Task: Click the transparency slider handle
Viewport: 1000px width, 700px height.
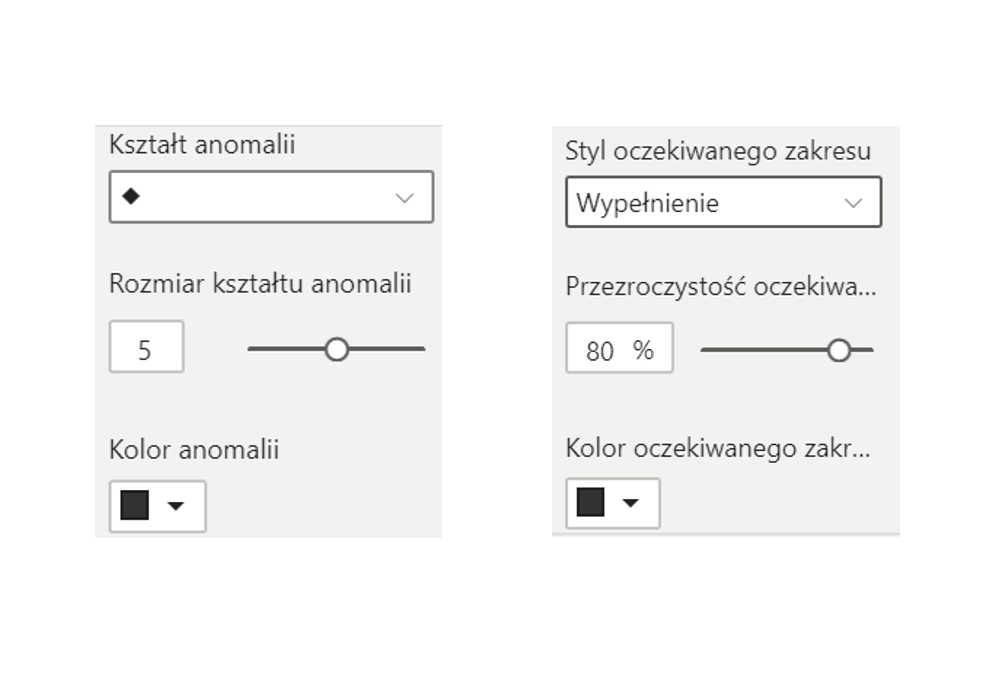Action: tap(839, 350)
